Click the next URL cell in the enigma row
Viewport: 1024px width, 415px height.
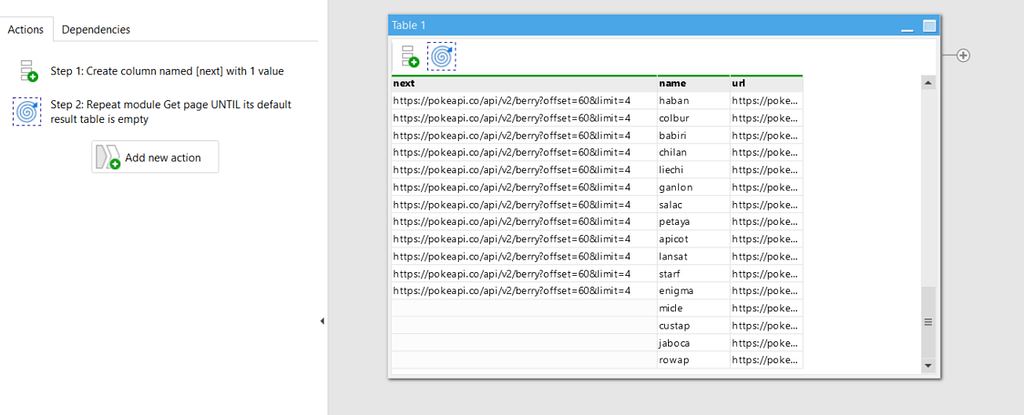coord(524,291)
